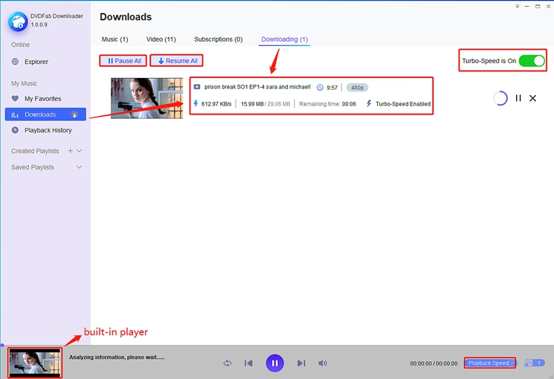Switch to the Video (11) tab
The height and width of the screenshot is (379, 554).
[161, 39]
